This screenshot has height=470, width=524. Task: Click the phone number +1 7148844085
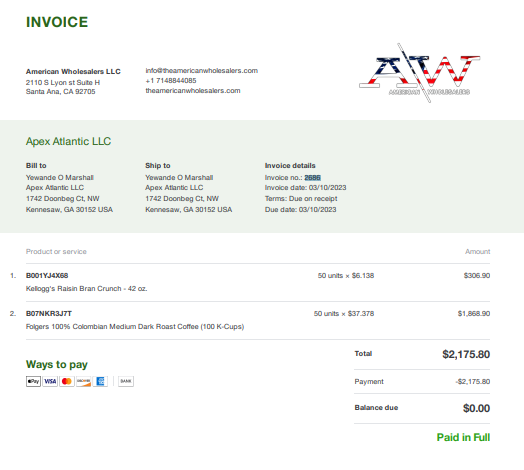[171, 81]
